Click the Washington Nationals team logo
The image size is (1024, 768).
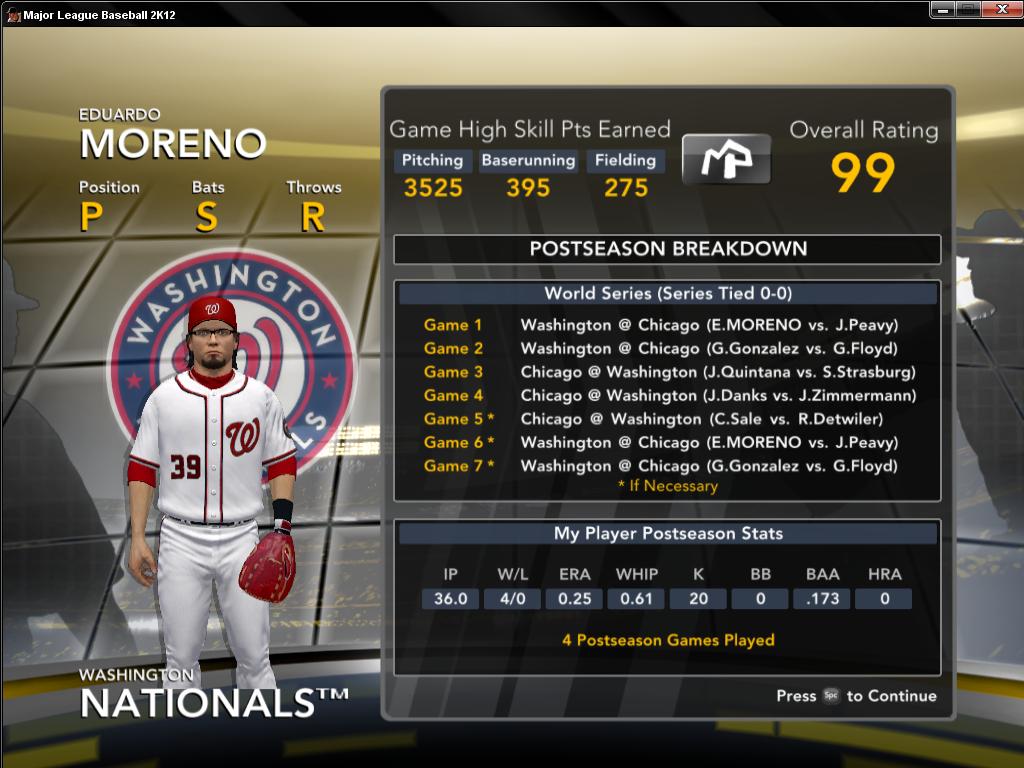tap(232, 372)
